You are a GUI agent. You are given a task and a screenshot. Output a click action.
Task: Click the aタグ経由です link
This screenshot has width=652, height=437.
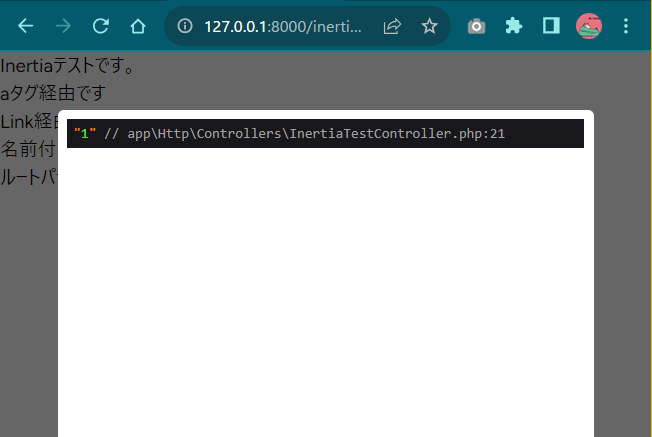(53, 93)
